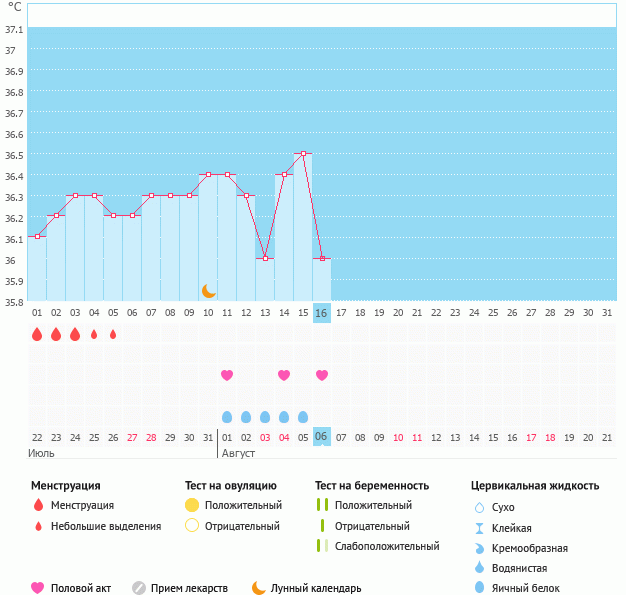Click the highlighted date 06 in August
Viewport: 626px width, 595px height.
pyautogui.click(x=321, y=437)
